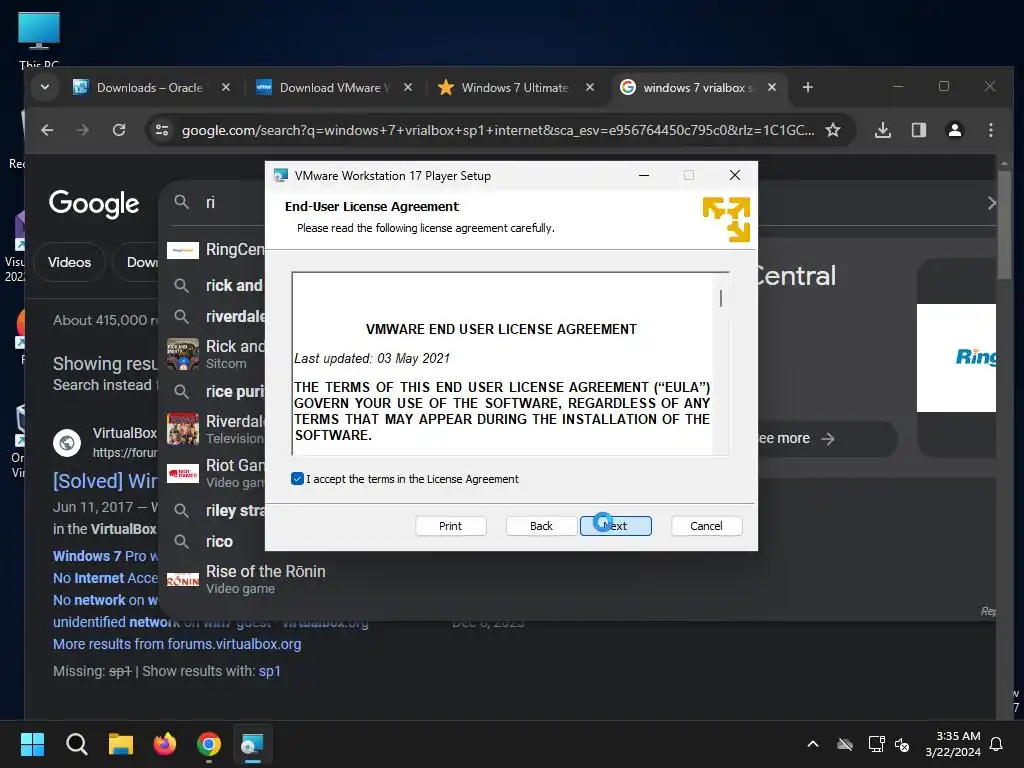The image size is (1024, 768).
Task: Toggle Chrome side panel icon
Action: 919,130
